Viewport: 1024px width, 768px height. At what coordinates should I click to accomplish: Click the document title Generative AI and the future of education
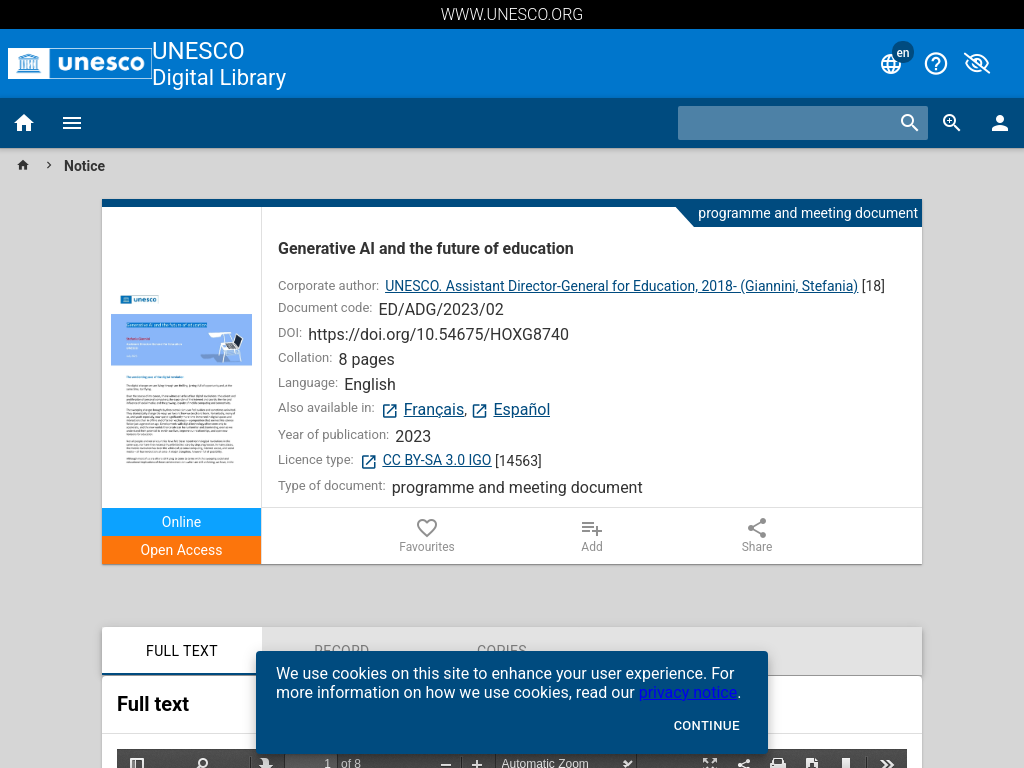pyautogui.click(x=426, y=248)
